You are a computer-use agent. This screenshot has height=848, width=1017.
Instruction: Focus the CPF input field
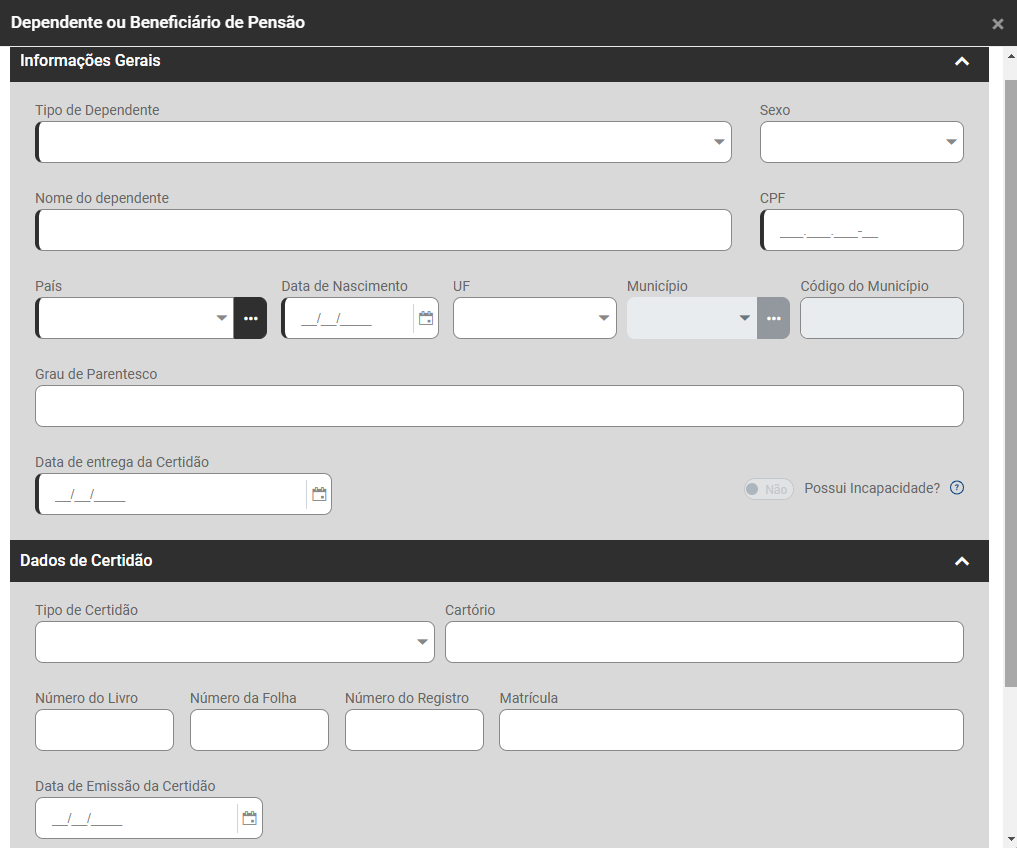coord(862,230)
